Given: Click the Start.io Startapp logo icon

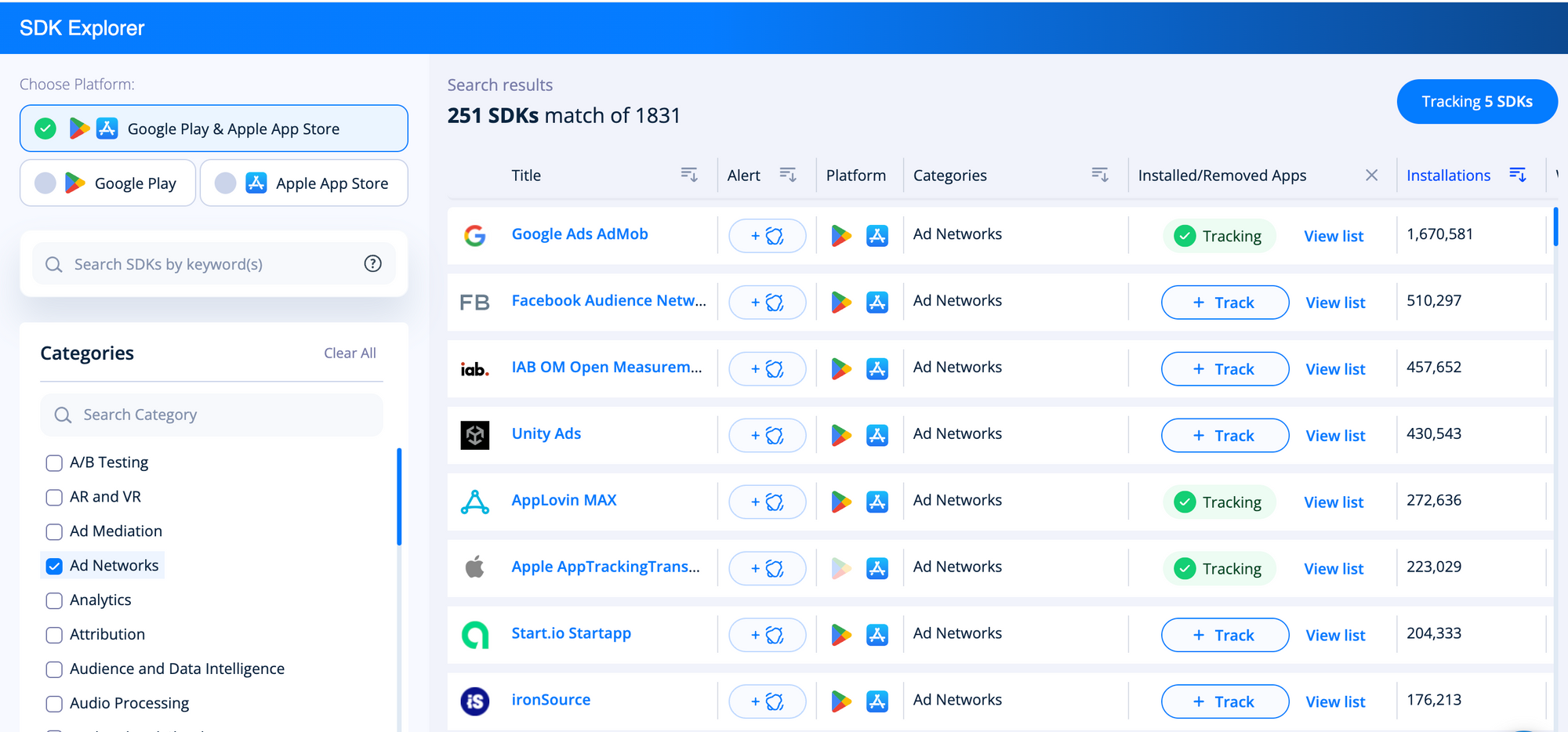Looking at the screenshot, I should [x=475, y=633].
